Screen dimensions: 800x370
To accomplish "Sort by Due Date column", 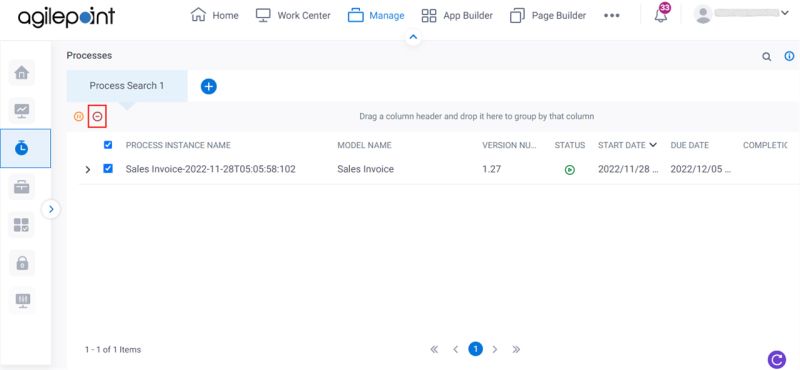I will point(689,145).
